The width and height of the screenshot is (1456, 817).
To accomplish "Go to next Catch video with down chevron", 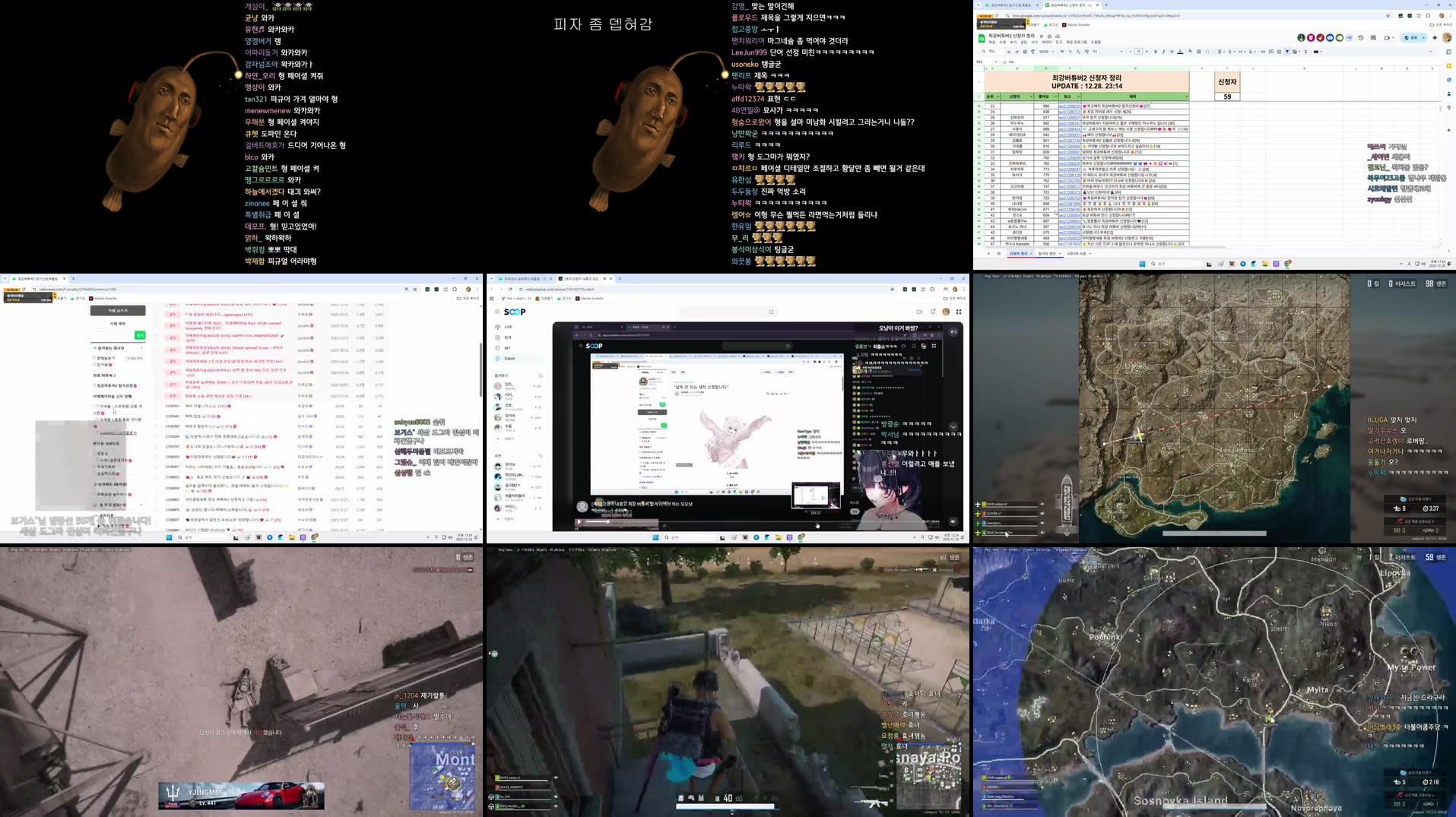I will 953,426.
